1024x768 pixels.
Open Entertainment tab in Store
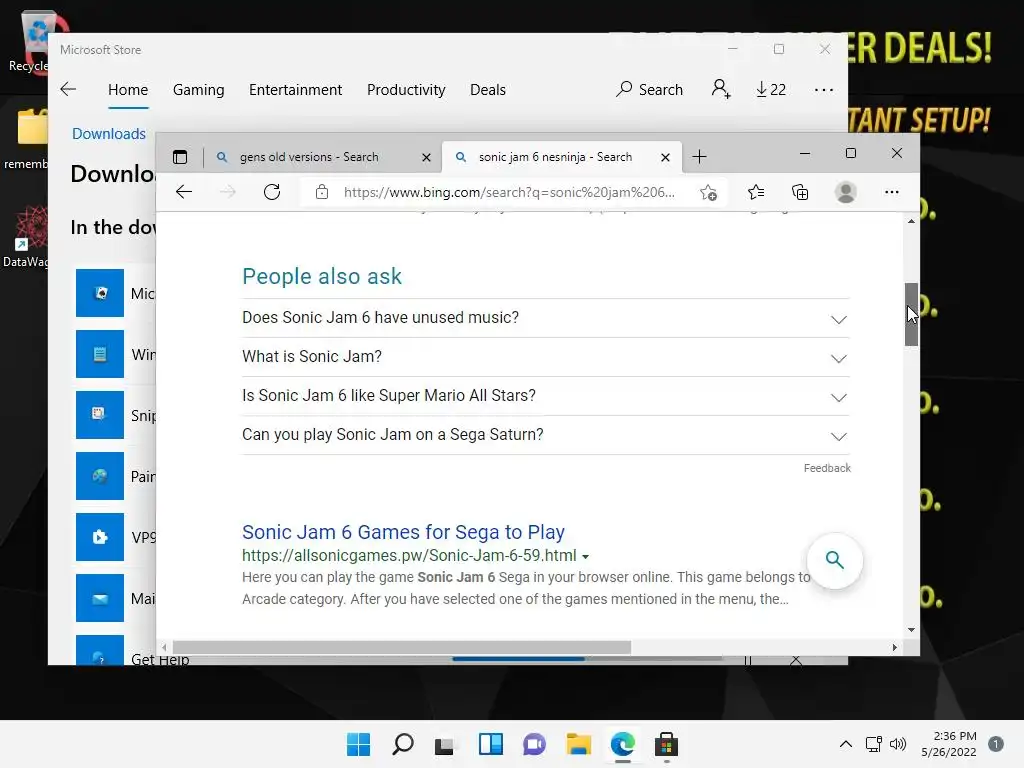pyautogui.click(x=295, y=89)
